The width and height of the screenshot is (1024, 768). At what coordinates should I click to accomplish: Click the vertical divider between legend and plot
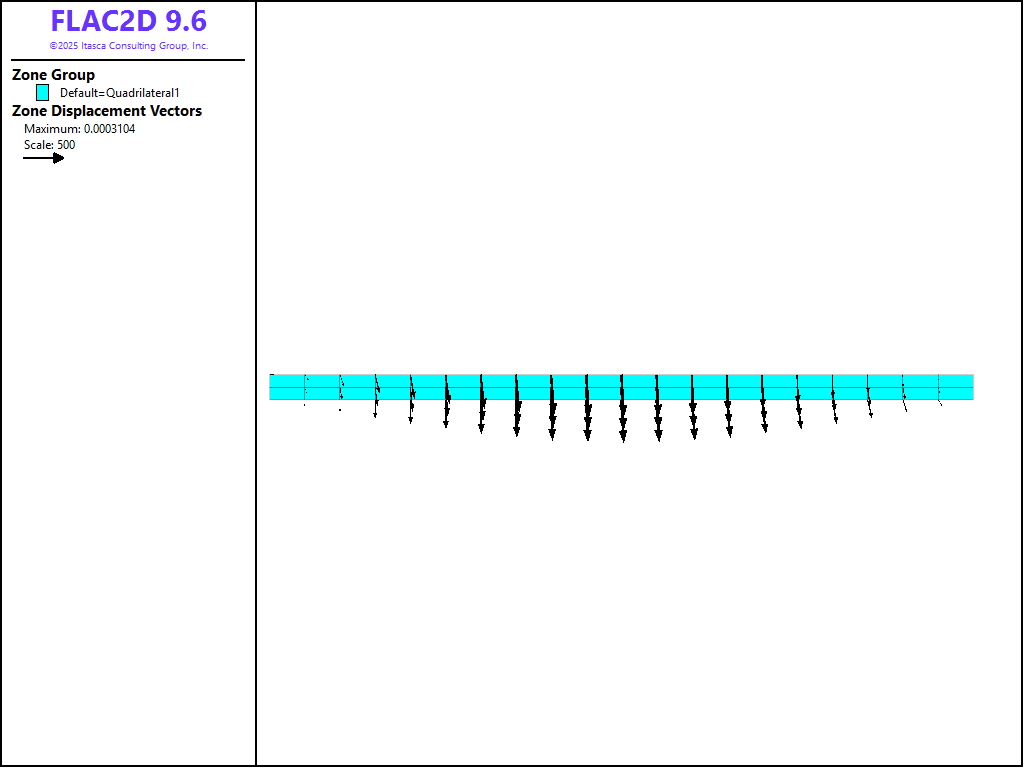[x=256, y=400]
